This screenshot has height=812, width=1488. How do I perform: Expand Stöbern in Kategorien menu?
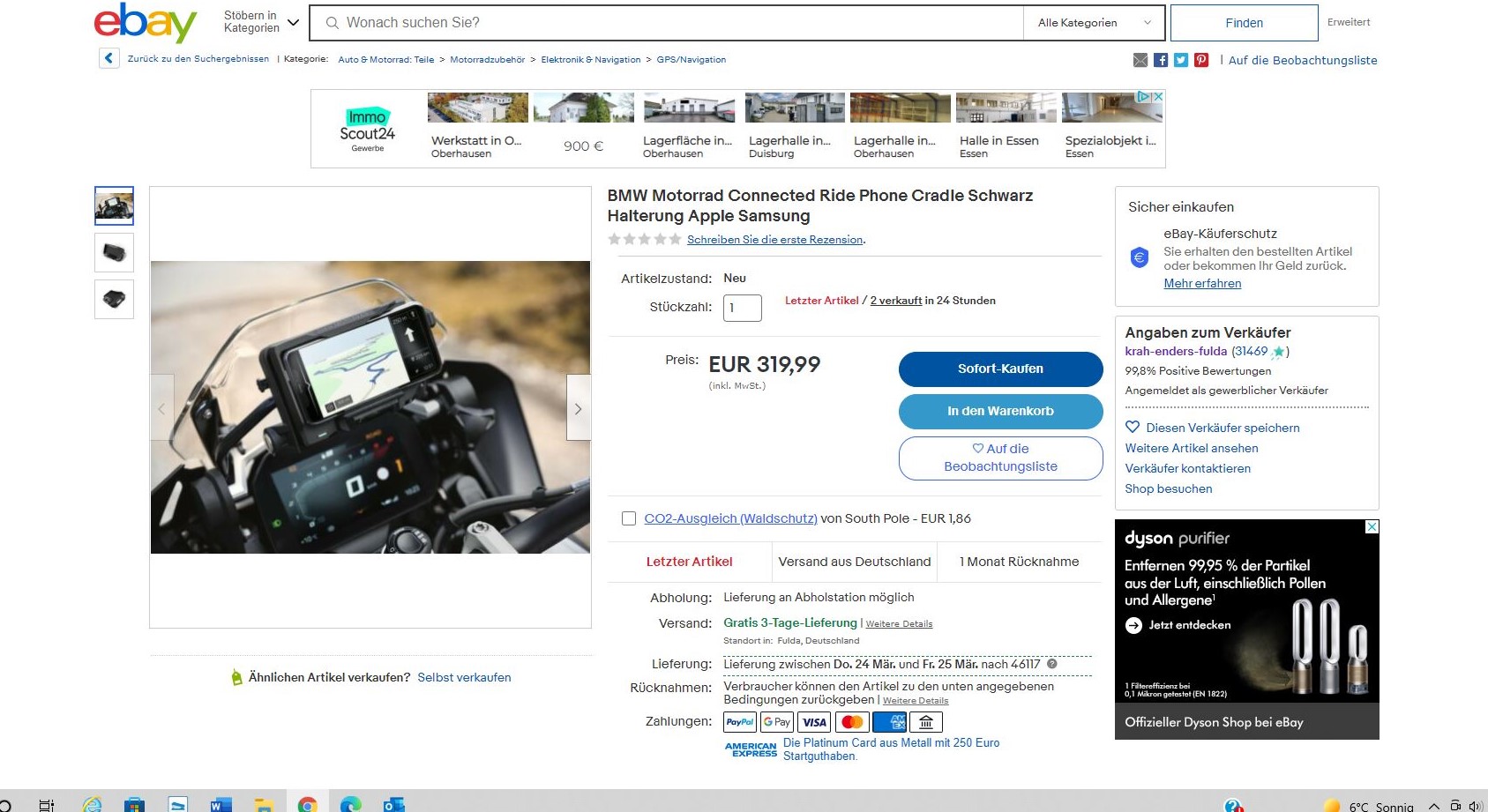[x=262, y=22]
